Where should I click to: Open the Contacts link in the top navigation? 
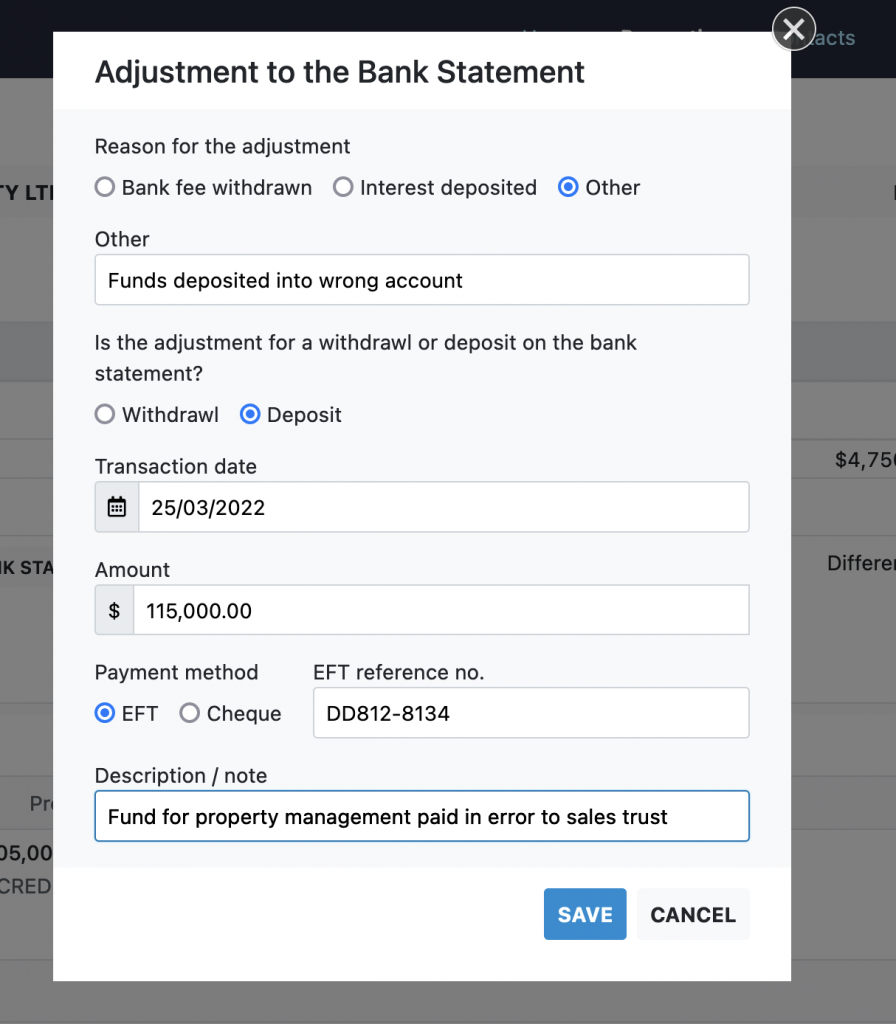coord(832,38)
